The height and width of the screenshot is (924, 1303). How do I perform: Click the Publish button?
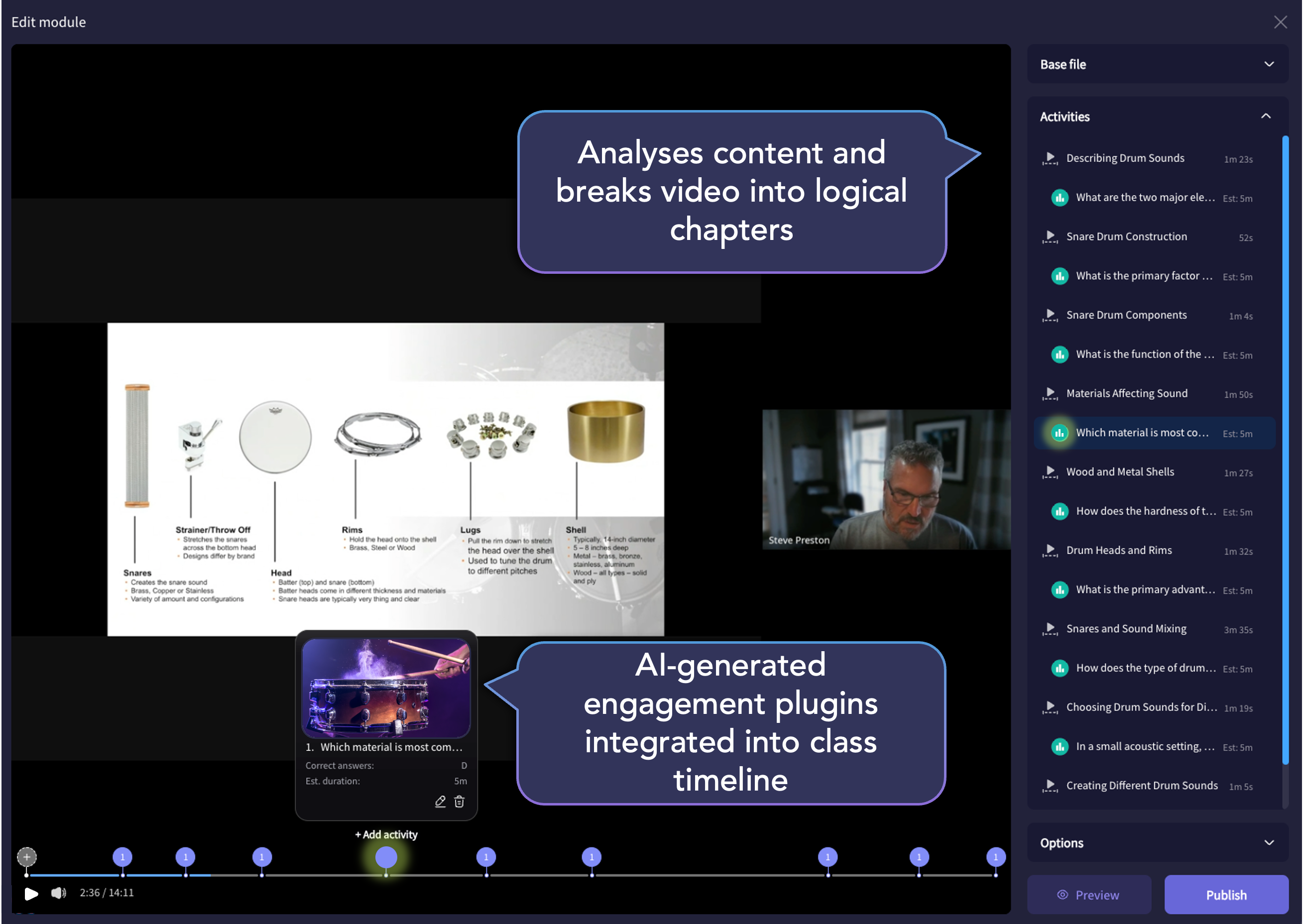coord(1226,895)
